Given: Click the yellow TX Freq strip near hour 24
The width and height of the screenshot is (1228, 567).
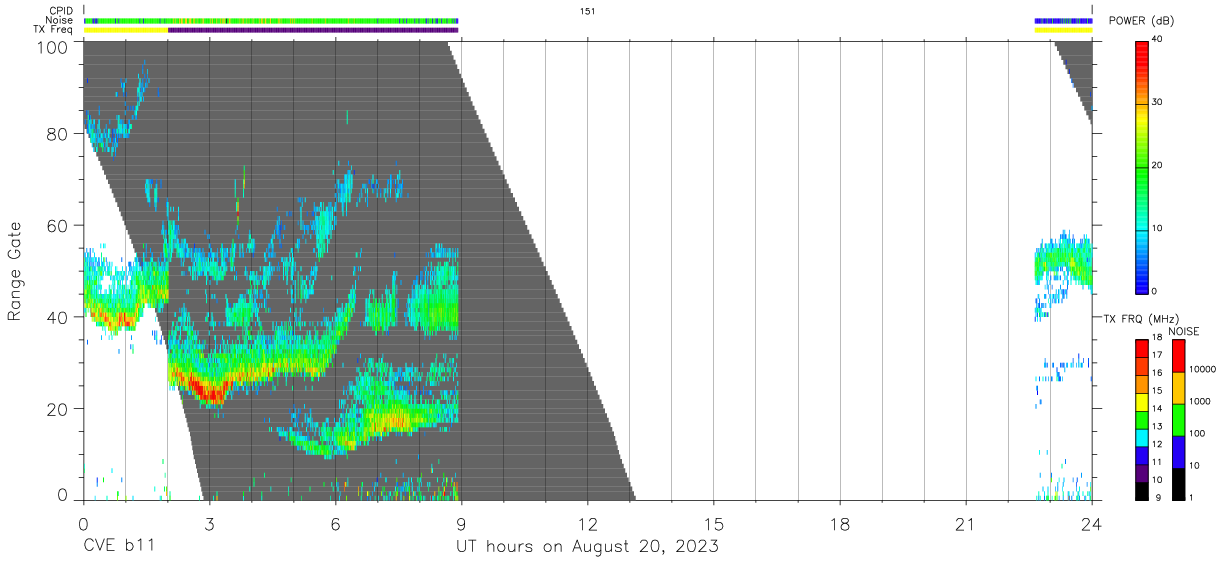Looking at the screenshot, I should [1063, 30].
